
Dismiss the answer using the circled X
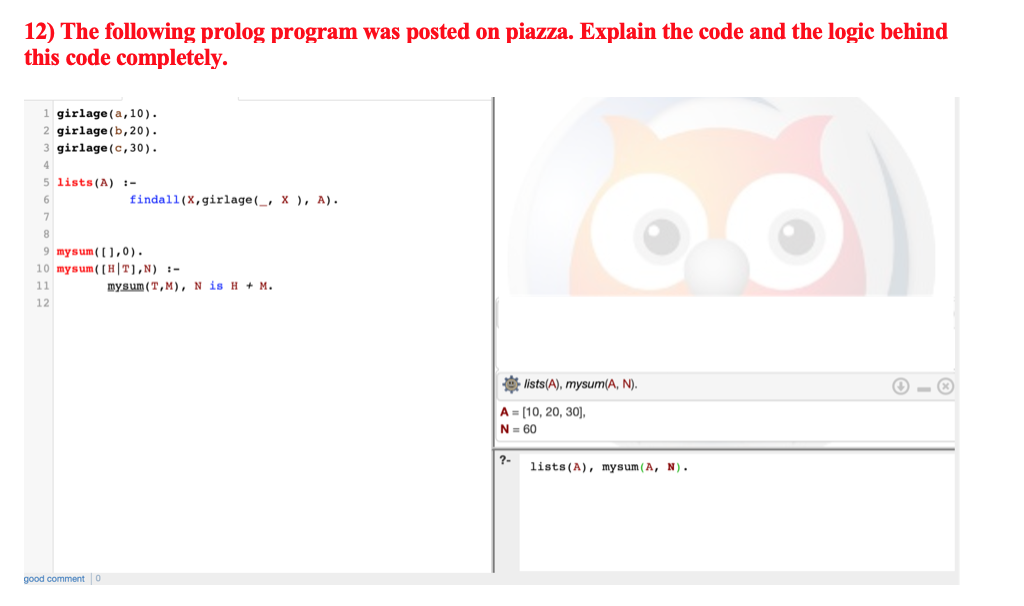coord(946,386)
